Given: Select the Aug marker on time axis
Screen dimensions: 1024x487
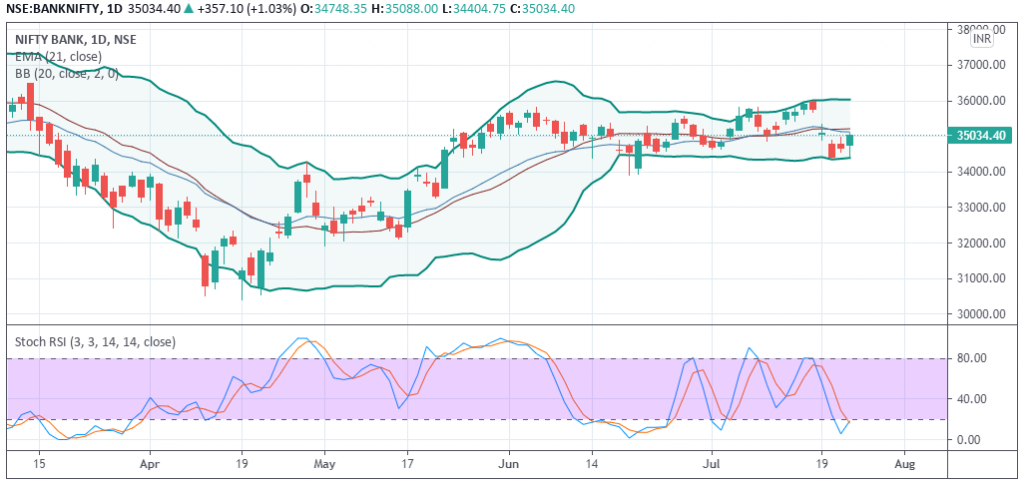Looking at the screenshot, I should (903, 465).
